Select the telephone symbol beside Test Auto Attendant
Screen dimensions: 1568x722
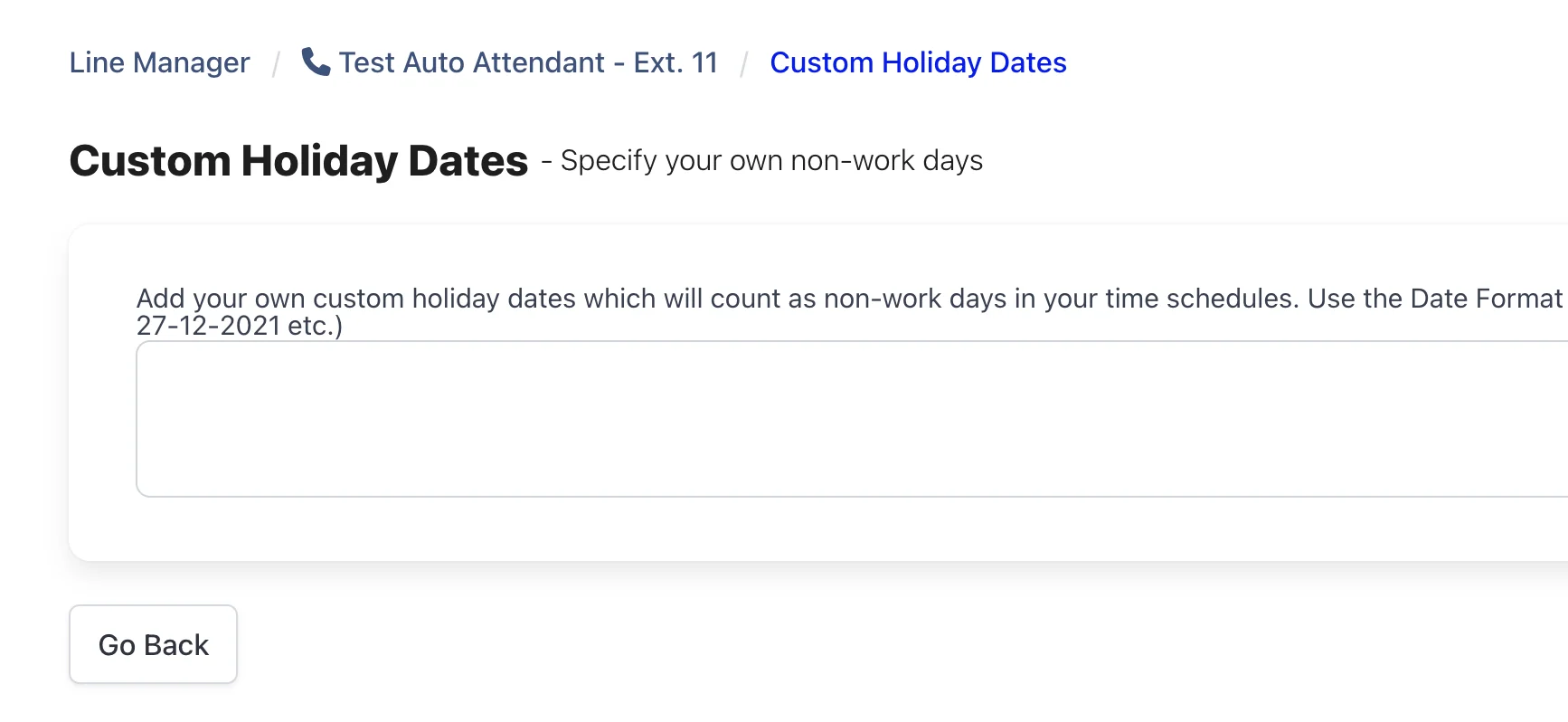click(x=316, y=62)
